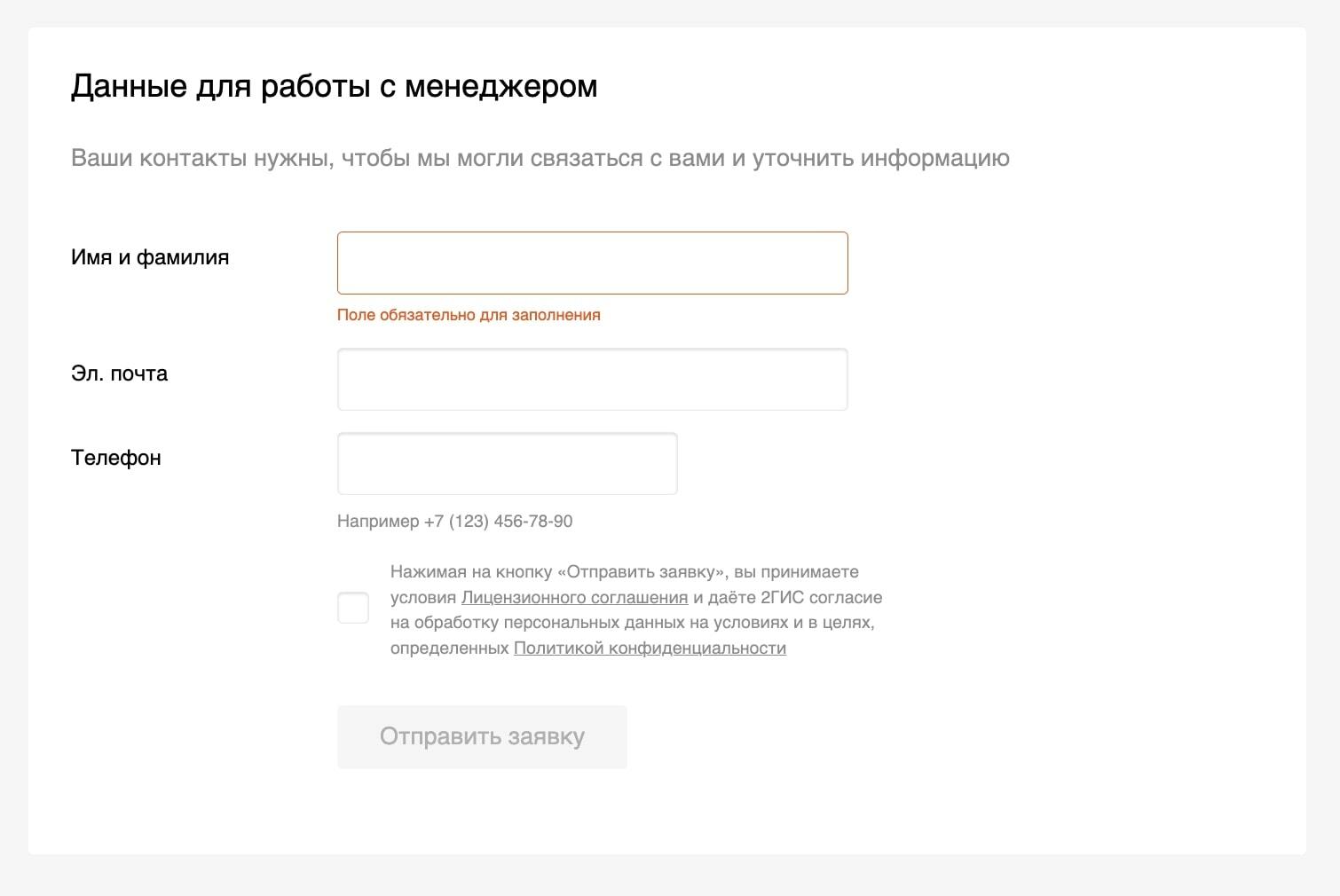The width and height of the screenshot is (1340, 896).
Task: Click the Данные для работы с менеджером heading
Action: coord(334,86)
